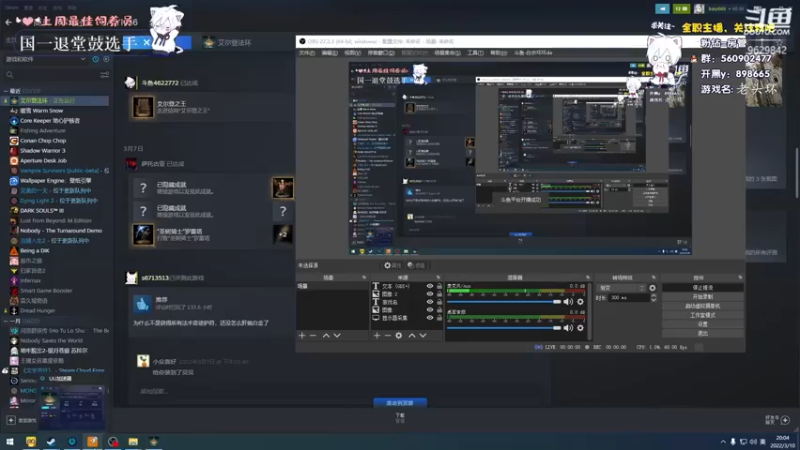Collapse the 最近 games group
800x450 pixels.
[6, 91]
